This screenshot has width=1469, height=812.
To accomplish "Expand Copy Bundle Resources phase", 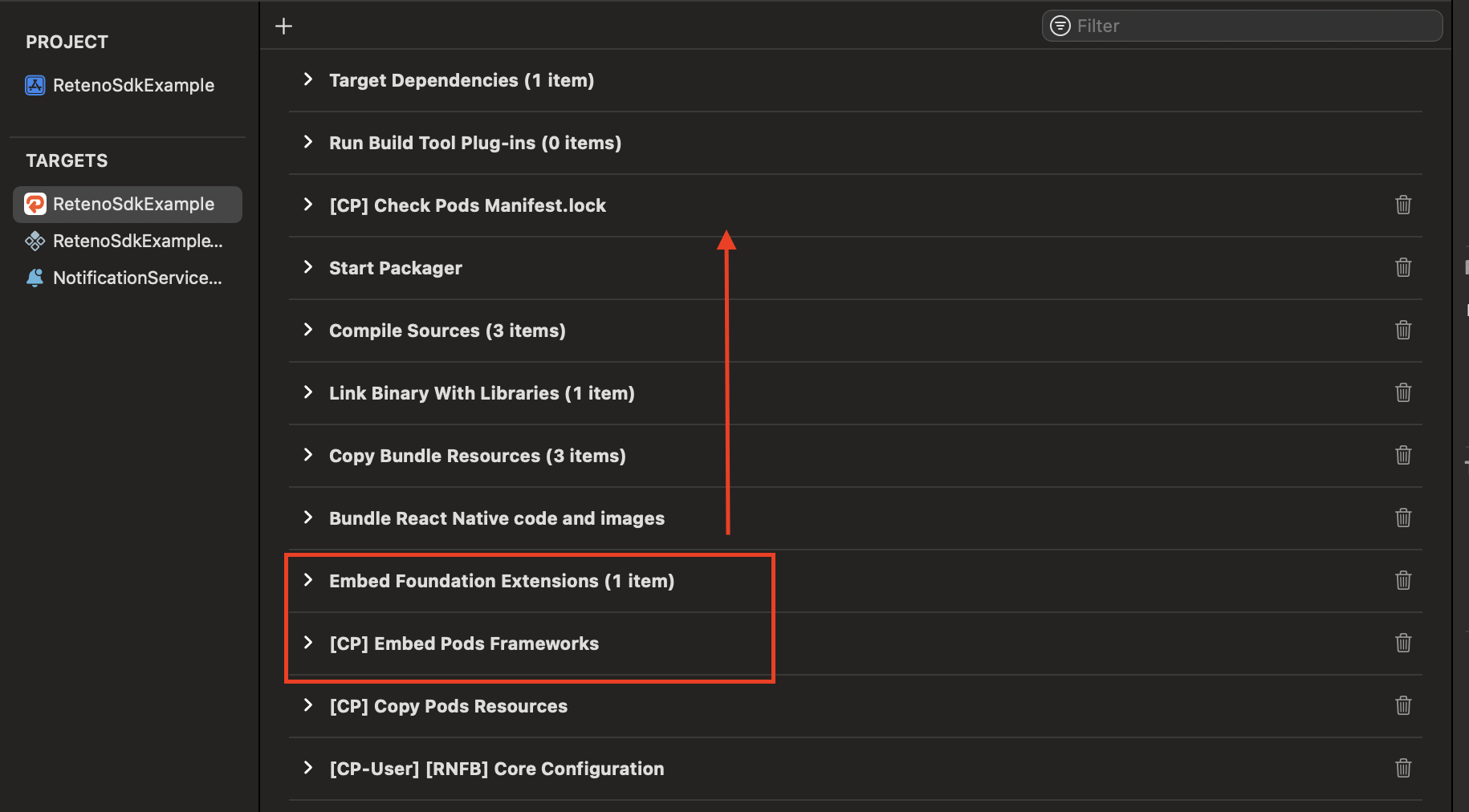I will [308, 455].
